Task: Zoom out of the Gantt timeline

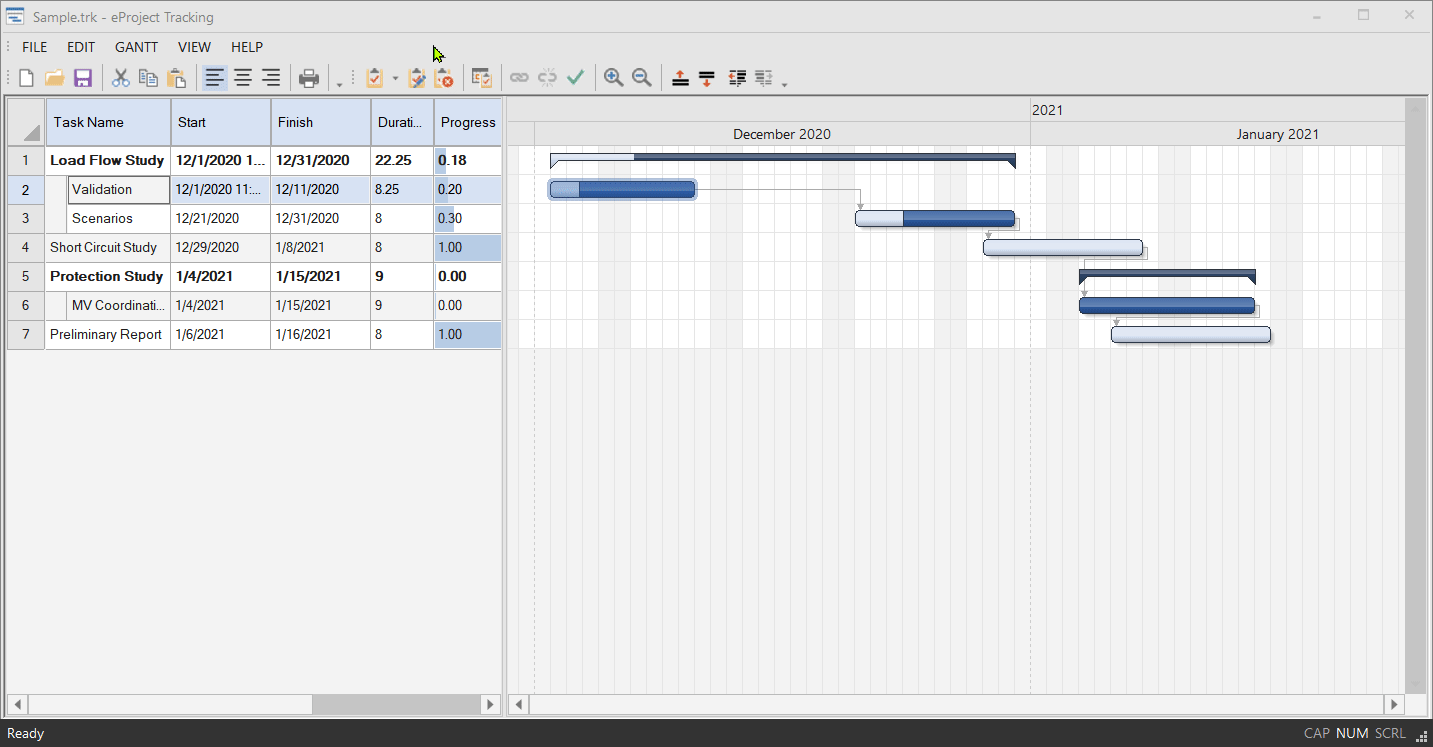Action: click(x=641, y=78)
